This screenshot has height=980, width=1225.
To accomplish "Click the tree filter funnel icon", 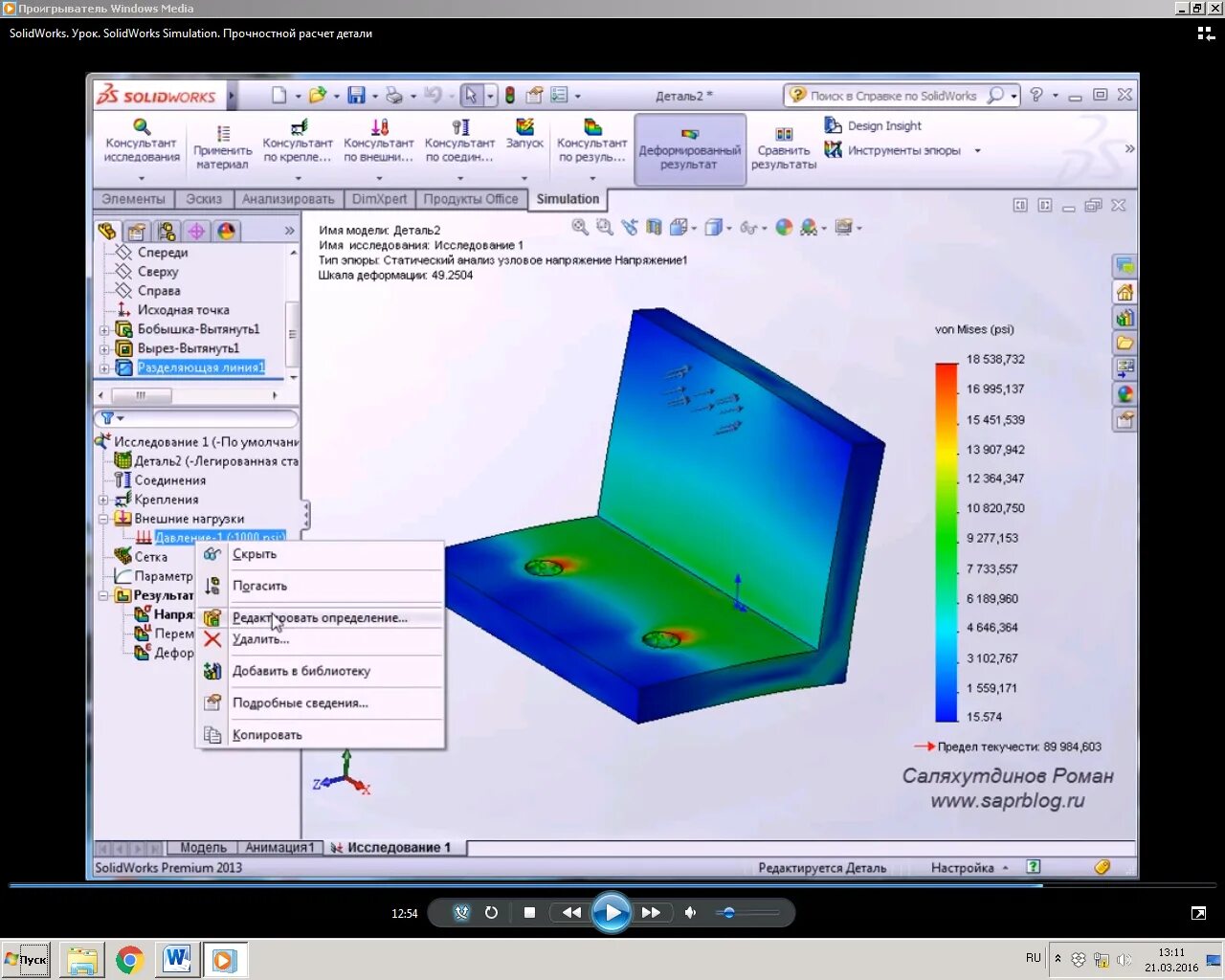I will click(x=107, y=418).
